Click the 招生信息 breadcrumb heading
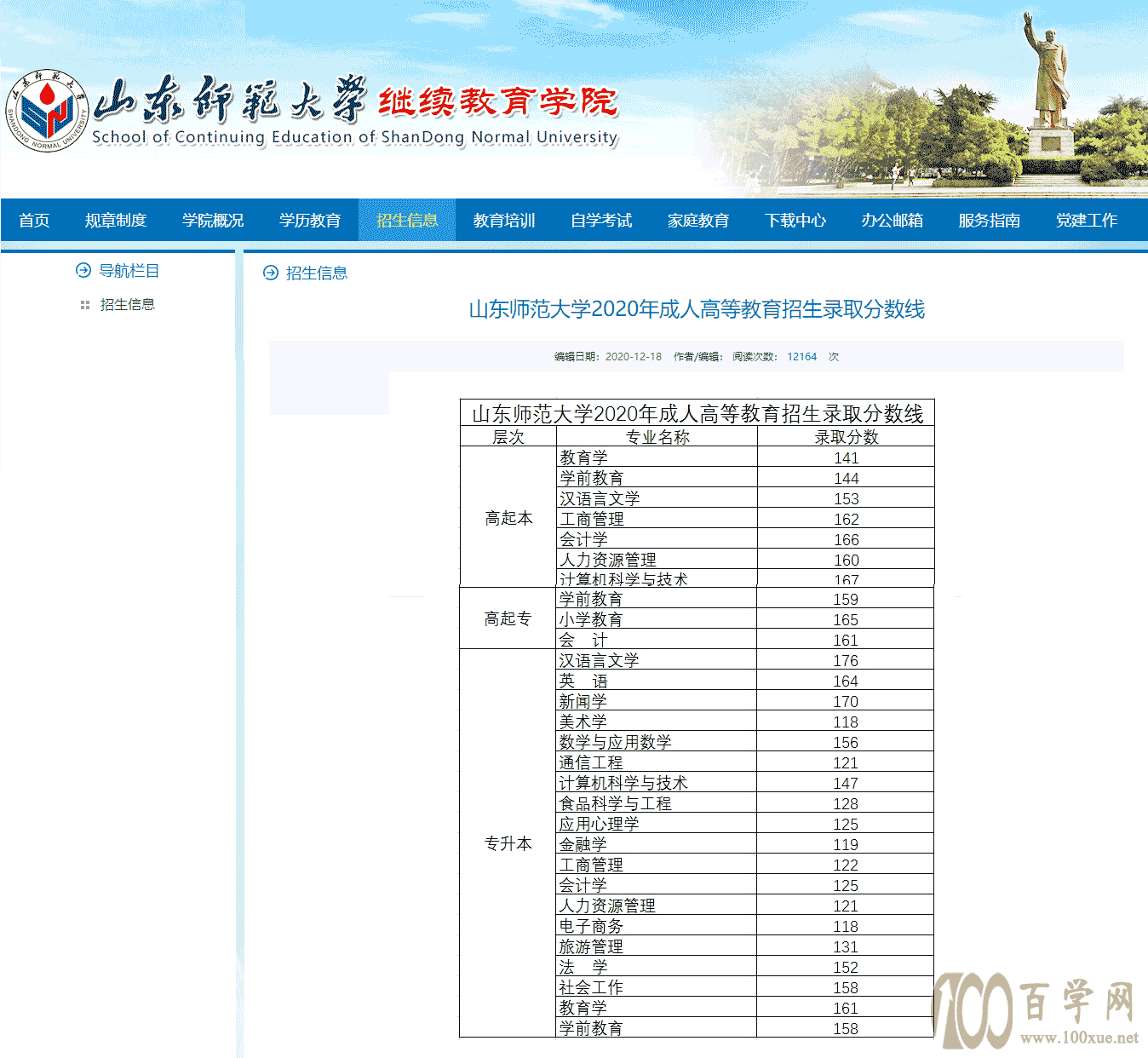This screenshot has width=1148, height=1058. click(x=317, y=273)
